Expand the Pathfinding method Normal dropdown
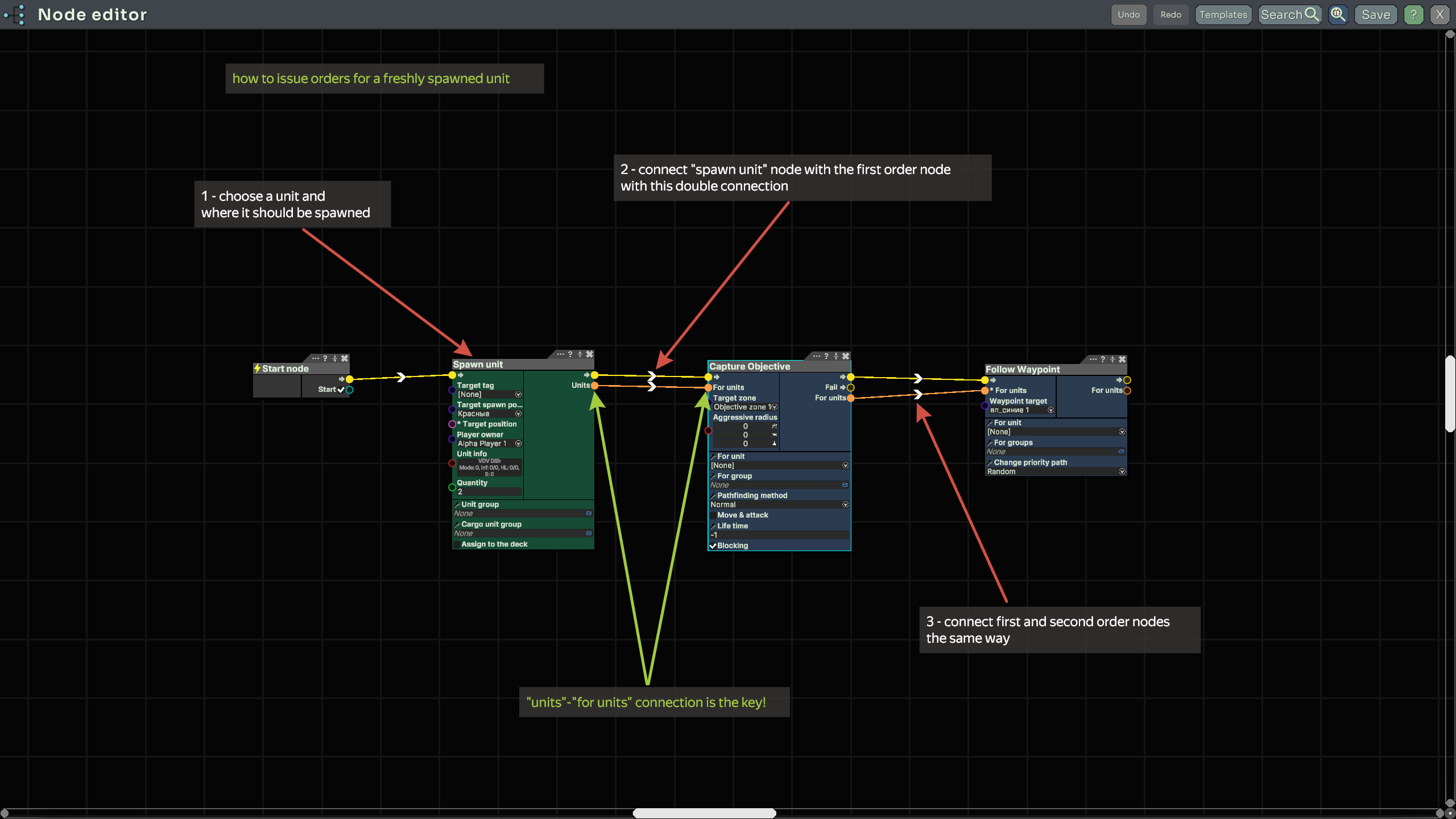This screenshot has height=819, width=1456. (845, 504)
